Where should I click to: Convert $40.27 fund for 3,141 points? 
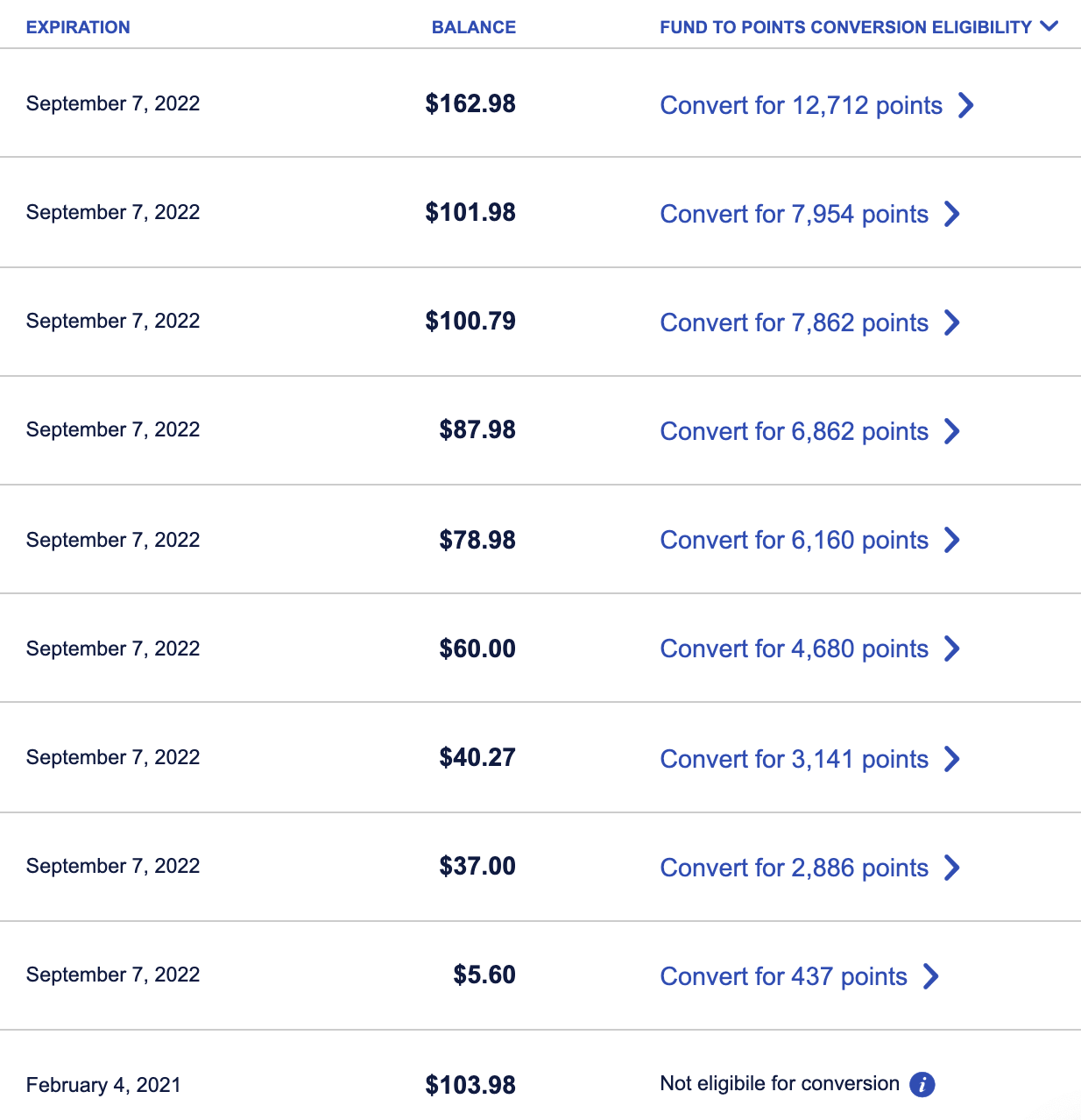point(794,759)
